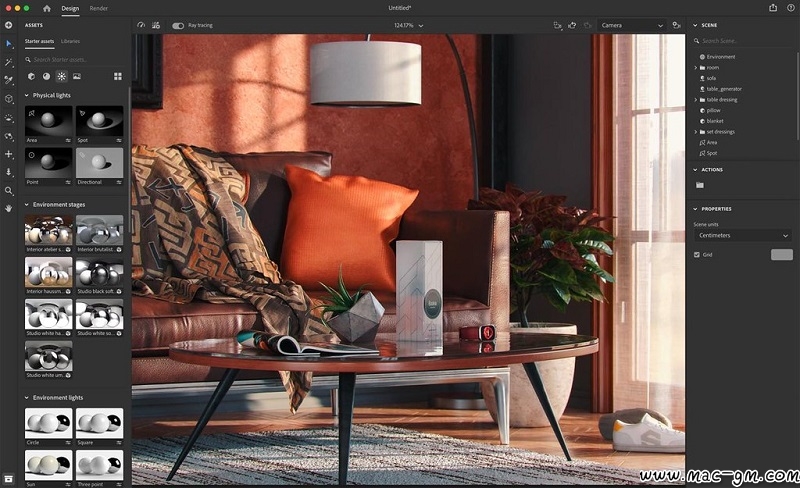The height and width of the screenshot is (488, 800).
Task: Click the Add and import content plus icon
Action: [x=9, y=25]
